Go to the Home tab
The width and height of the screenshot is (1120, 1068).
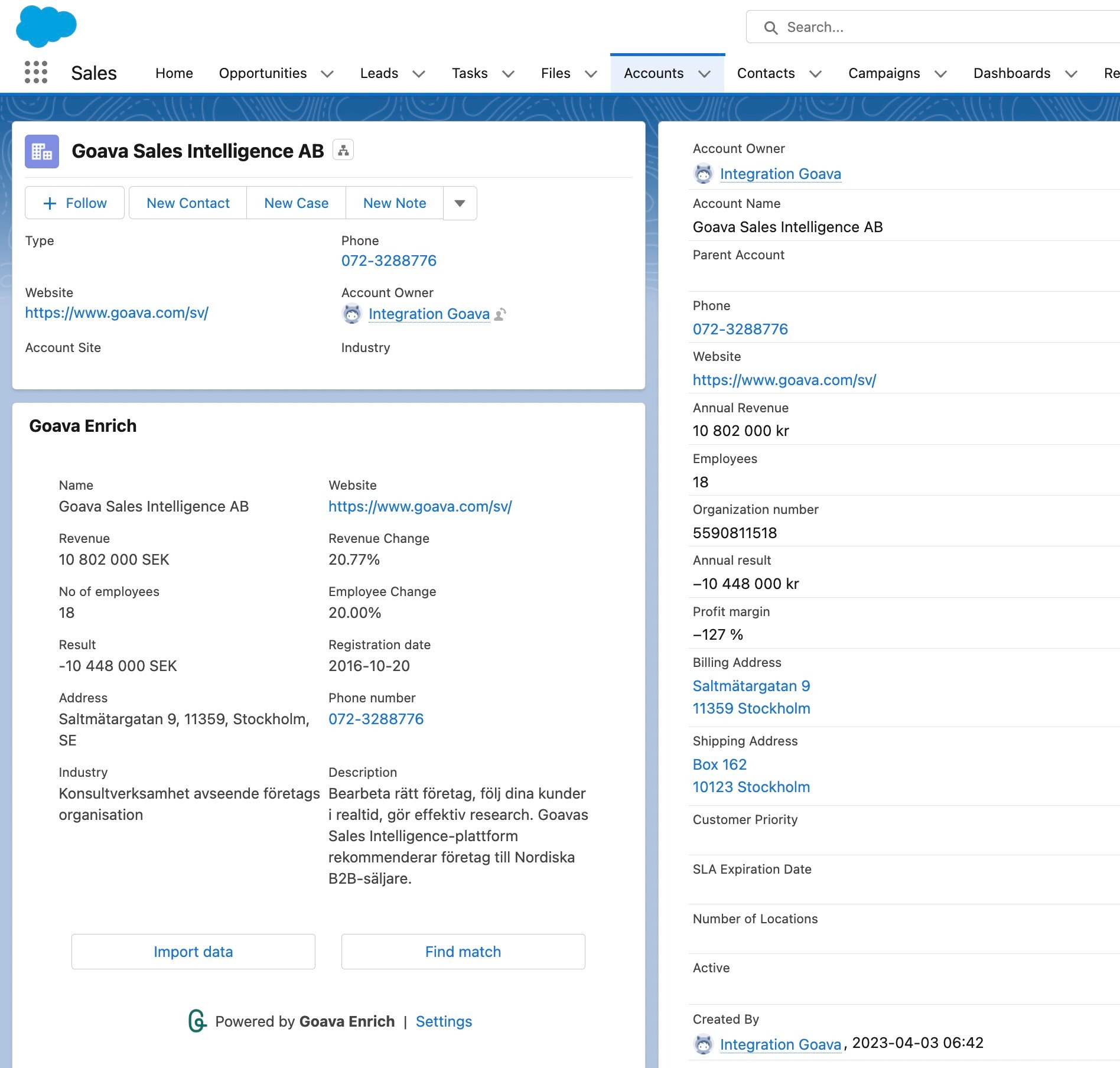point(174,73)
